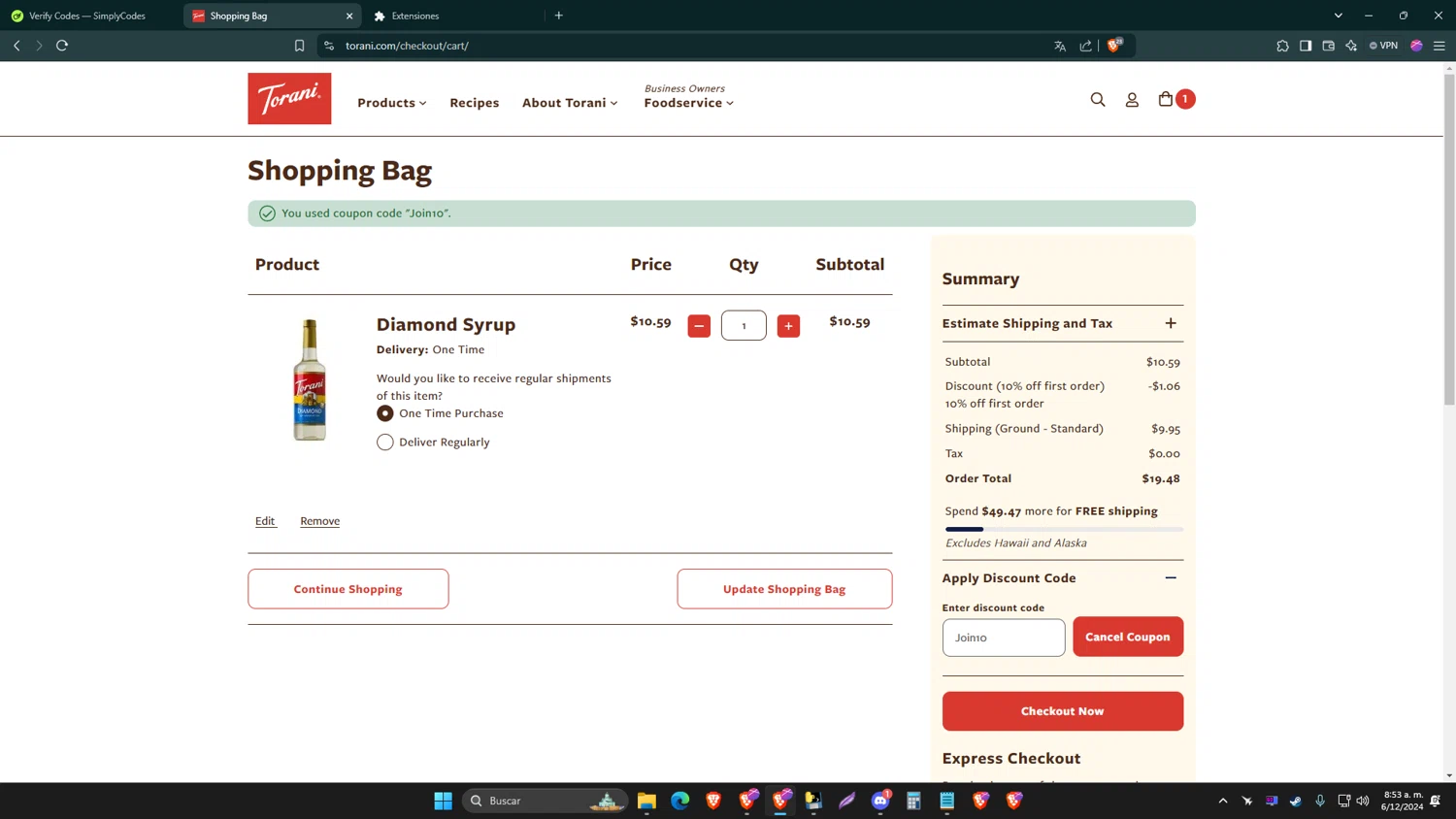Screen dimensions: 1456x819
Task: Open the Recipes page
Action: pos(475,103)
